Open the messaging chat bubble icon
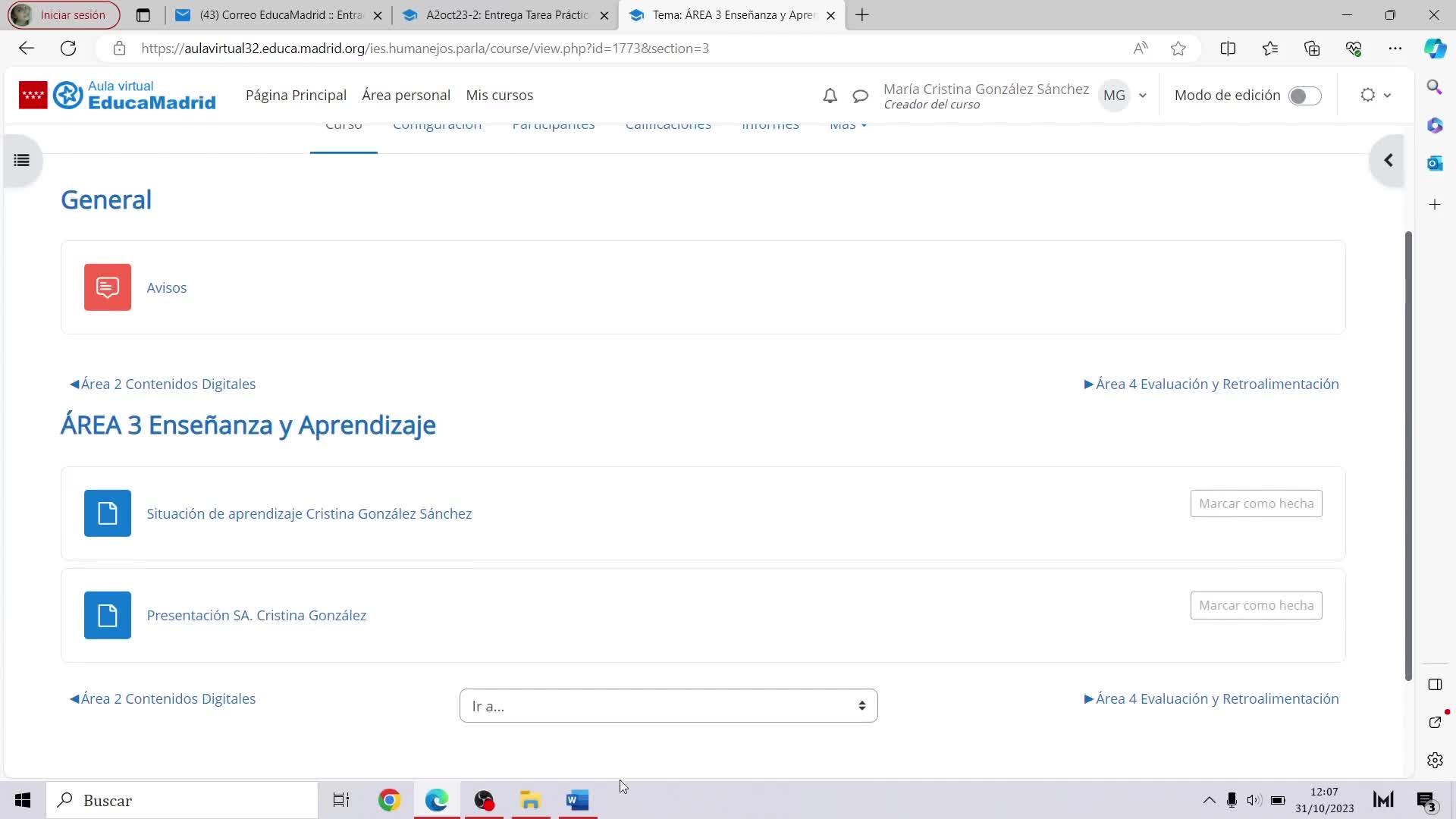The height and width of the screenshot is (819, 1456). click(x=860, y=96)
